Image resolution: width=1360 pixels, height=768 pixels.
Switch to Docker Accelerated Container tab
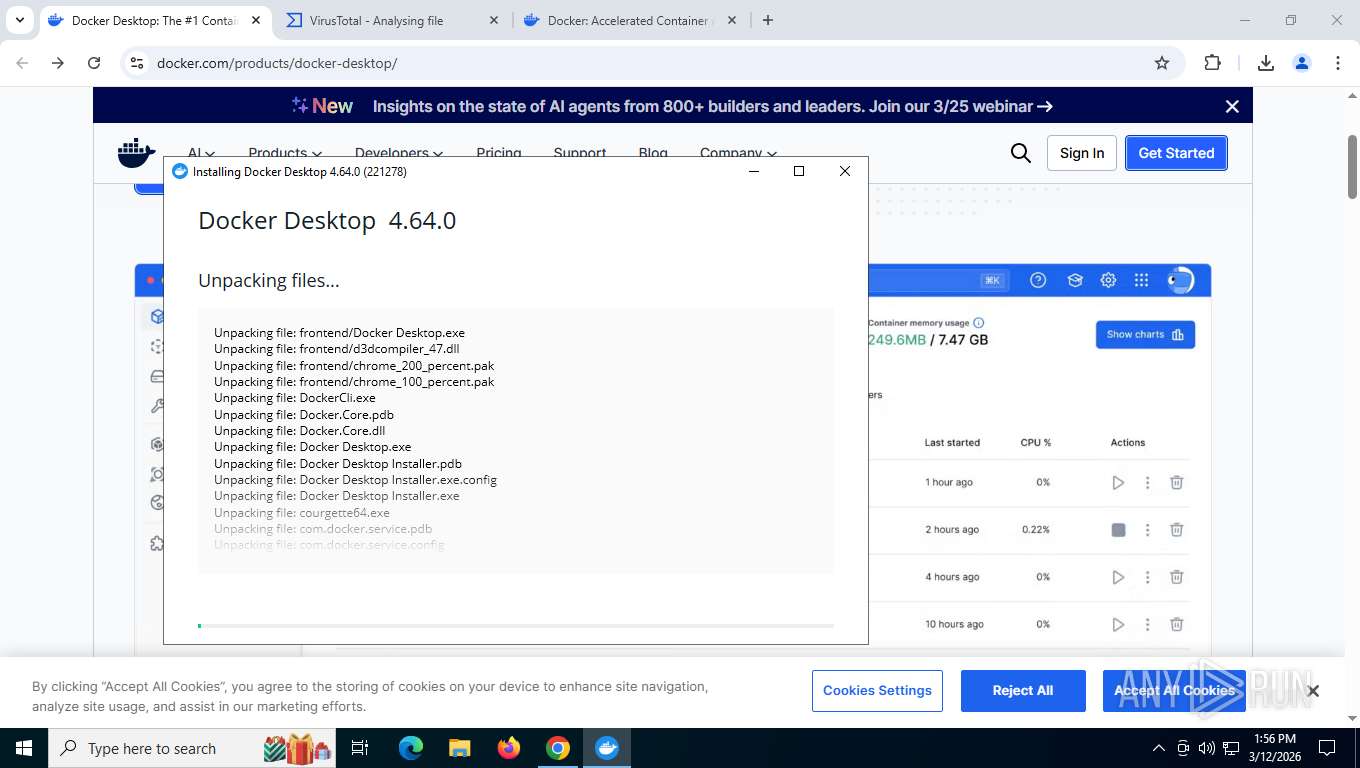tap(629, 20)
